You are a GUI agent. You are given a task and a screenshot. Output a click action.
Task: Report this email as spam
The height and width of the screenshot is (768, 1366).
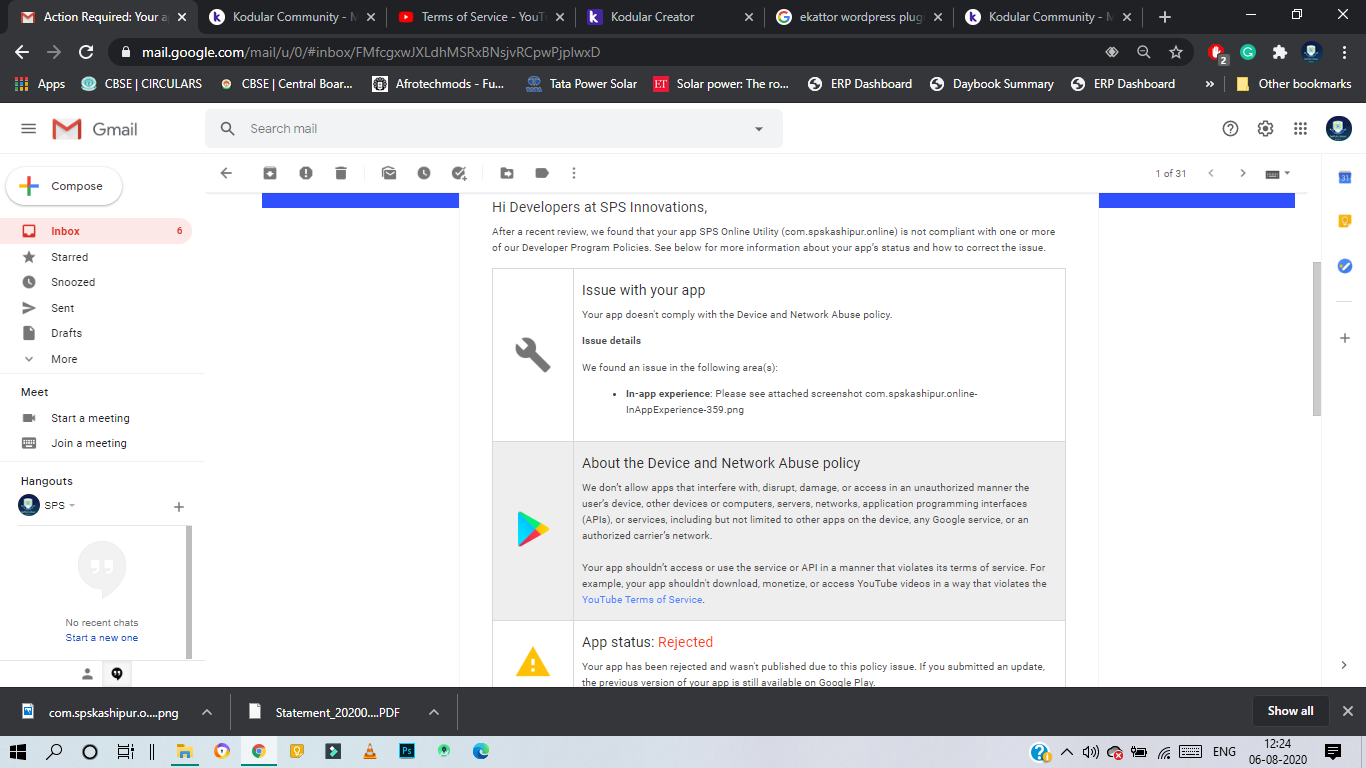click(306, 173)
